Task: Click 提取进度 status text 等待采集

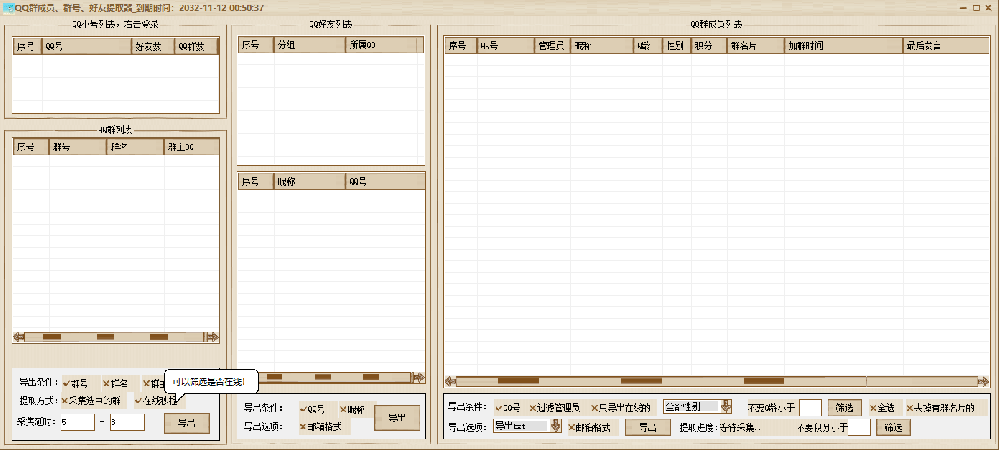Action: click(740, 428)
